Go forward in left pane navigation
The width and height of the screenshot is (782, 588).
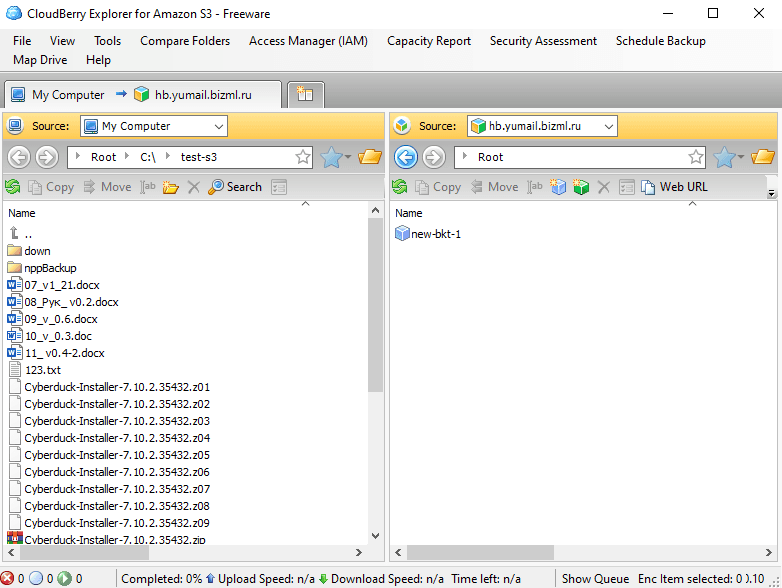click(47, 158)
